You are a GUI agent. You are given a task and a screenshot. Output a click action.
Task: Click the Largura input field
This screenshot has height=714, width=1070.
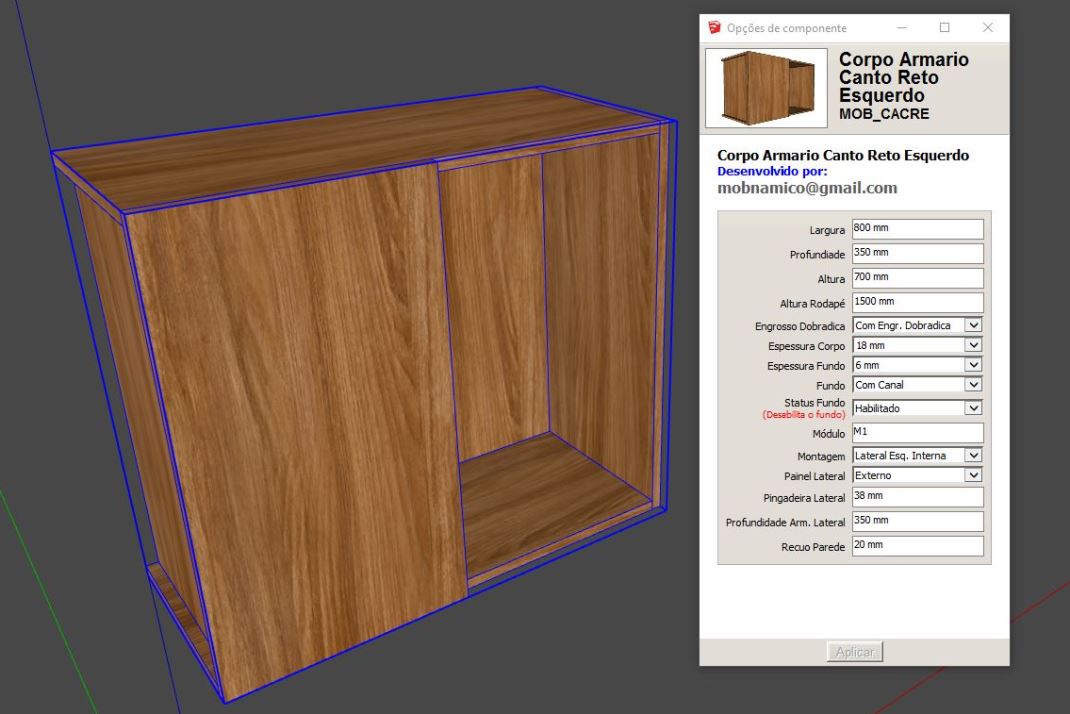pos(917,229)
